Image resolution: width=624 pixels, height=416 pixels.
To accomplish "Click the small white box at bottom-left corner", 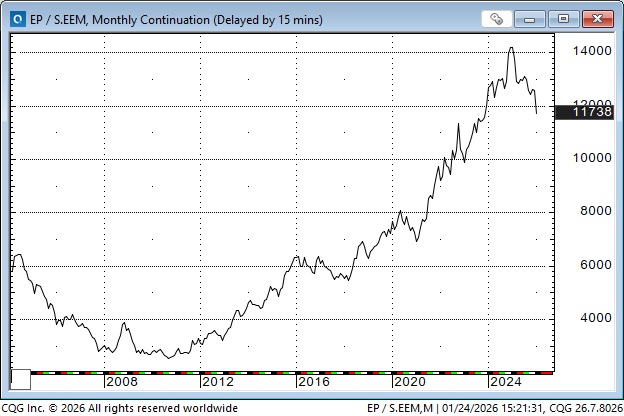I will (x=20, y=380).
